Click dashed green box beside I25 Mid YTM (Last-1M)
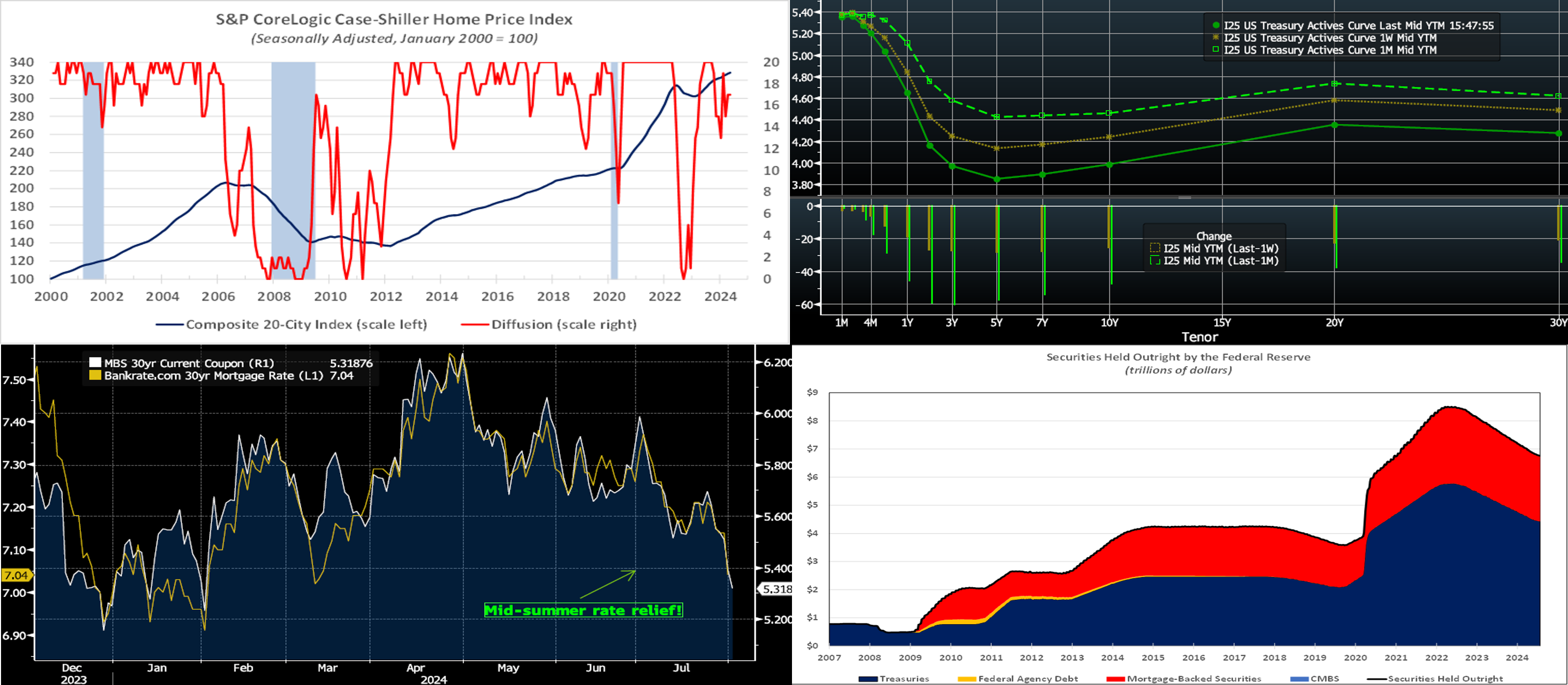The height and width of the screenshot is (685, 1568). coord(1155,261)
